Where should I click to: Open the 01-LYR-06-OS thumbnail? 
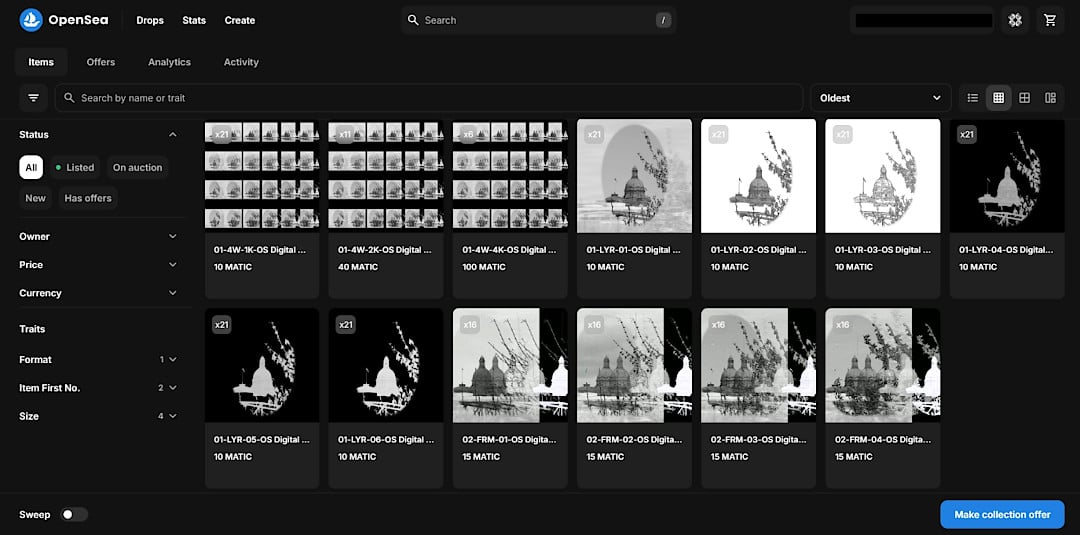point(386,365)
